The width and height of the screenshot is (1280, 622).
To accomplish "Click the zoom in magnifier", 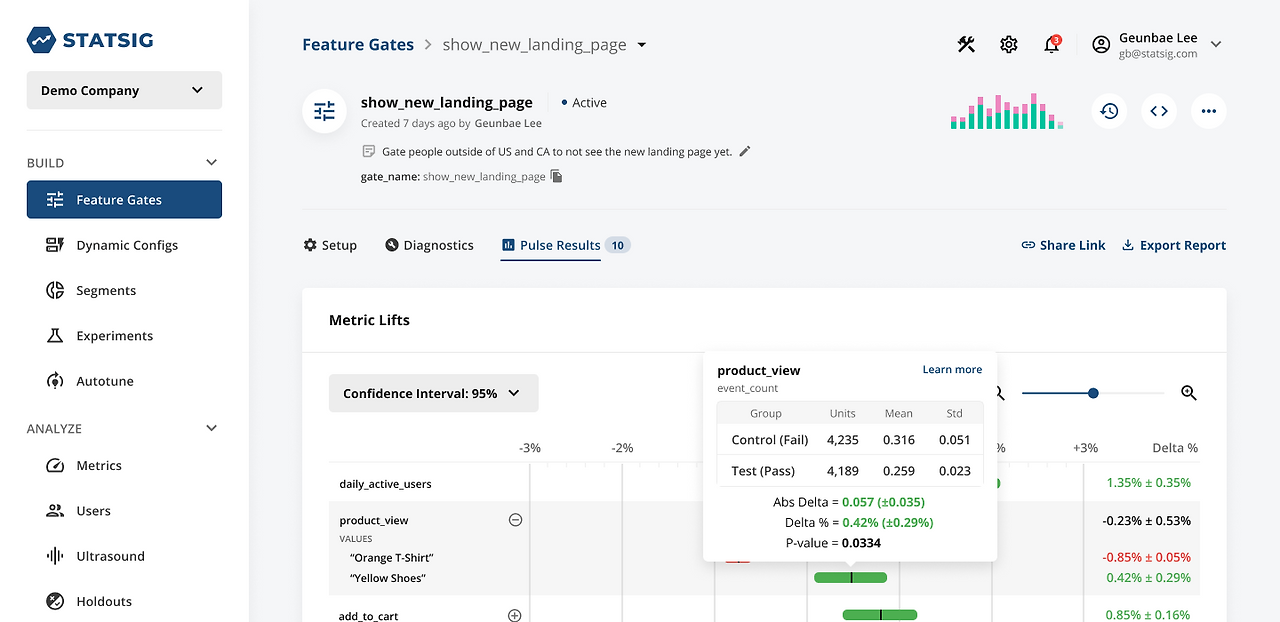I will [1189, 393].
